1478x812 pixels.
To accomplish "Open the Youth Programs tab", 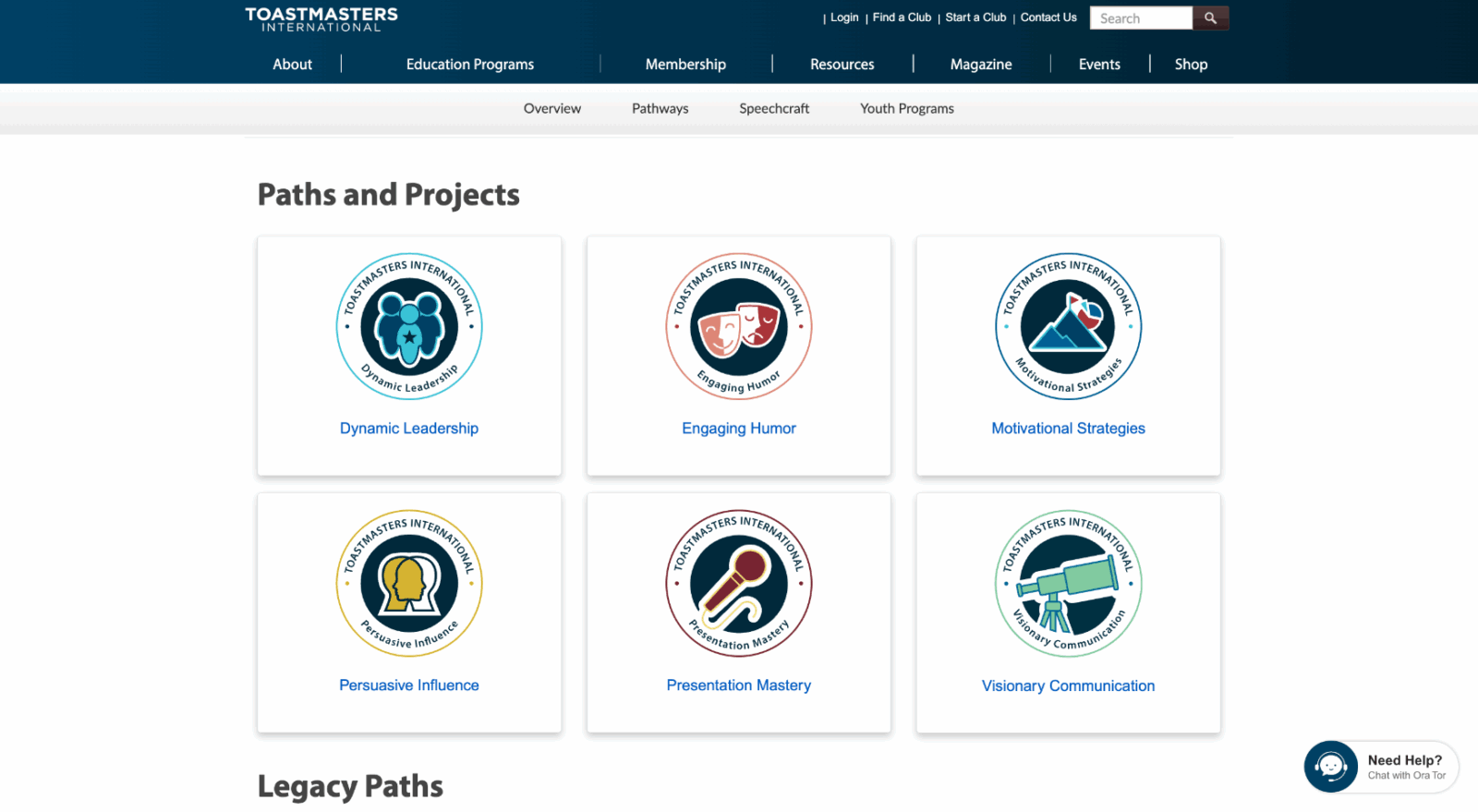I will 906,109.
